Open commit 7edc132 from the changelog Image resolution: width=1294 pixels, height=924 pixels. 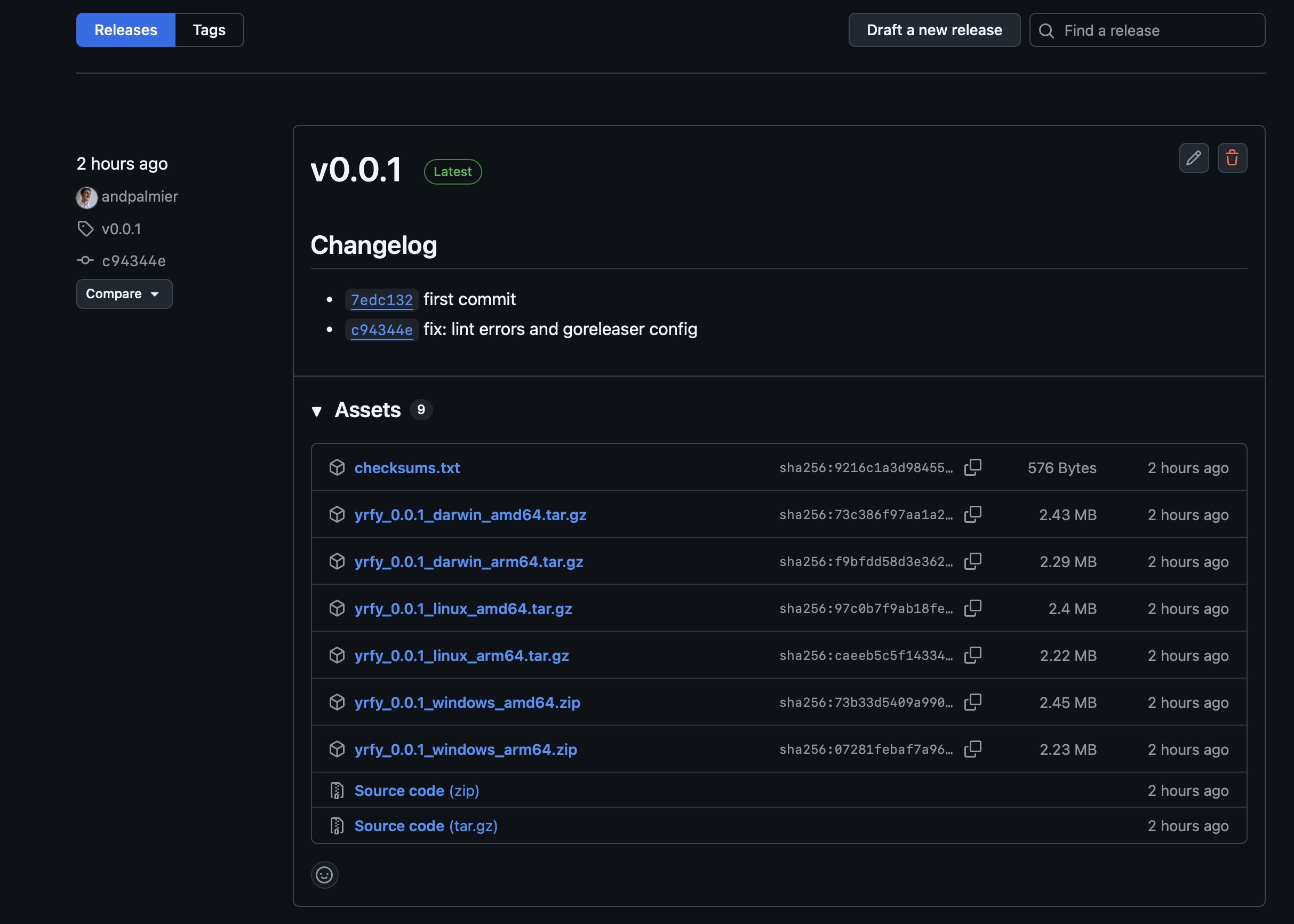tap(382, 300)
